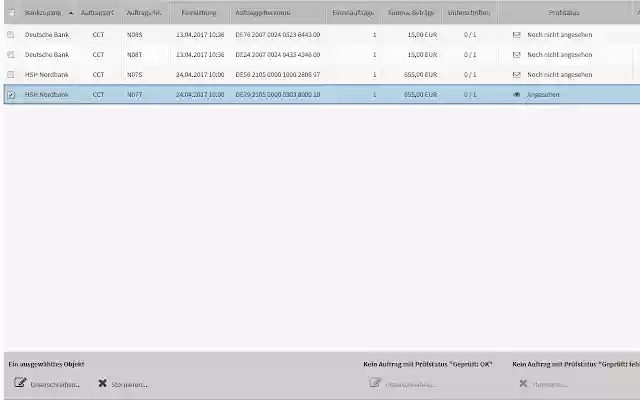Screen dimensions: 640x400
Task: Click account DE76 2007 0024 0523 6443 00
Action: click(278, 35)
